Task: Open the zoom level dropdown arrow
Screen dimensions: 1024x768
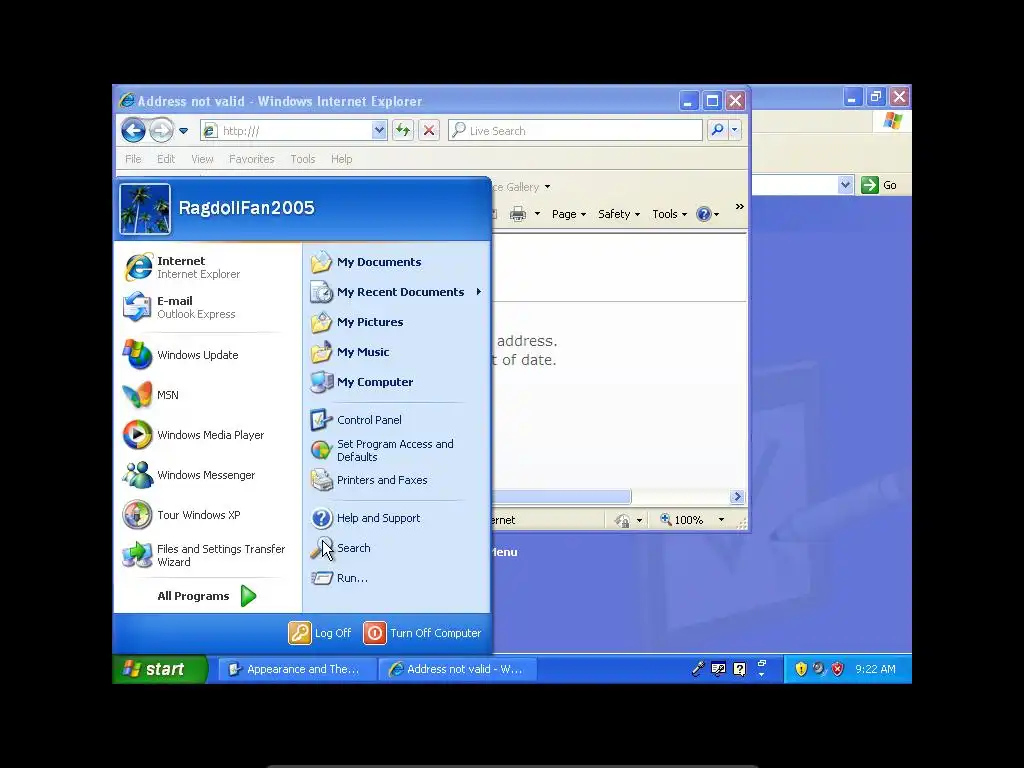Action: 721,520
